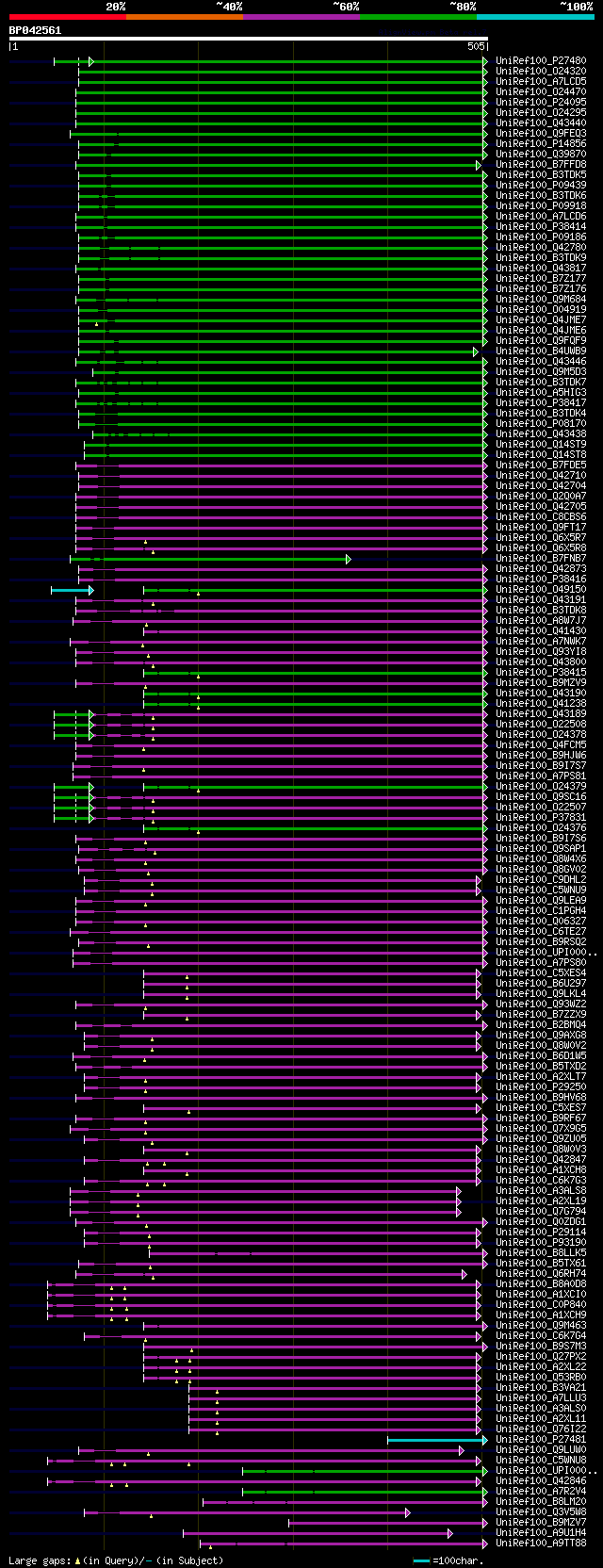Image resolution: width=603 pixels, height=1568 pixels.
Task: Click the UniRef100_P09918 label
Action: [x=541, y=206]
